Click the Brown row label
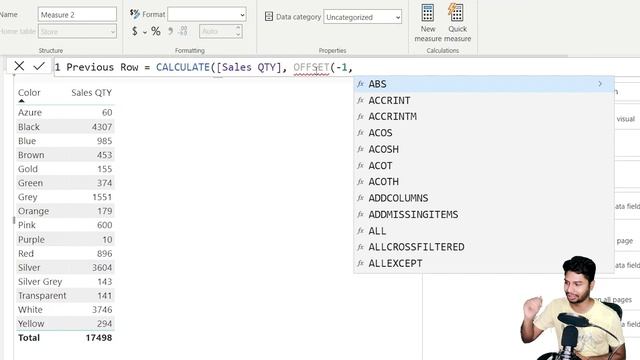The height and width of the screenshot is (360, 640). (x=31, y=155)
